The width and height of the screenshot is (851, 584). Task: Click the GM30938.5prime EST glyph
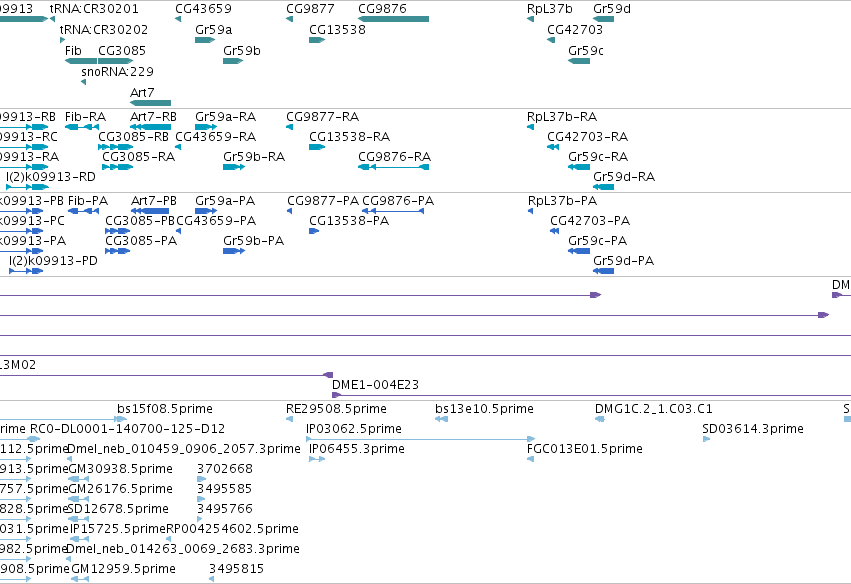79,479
